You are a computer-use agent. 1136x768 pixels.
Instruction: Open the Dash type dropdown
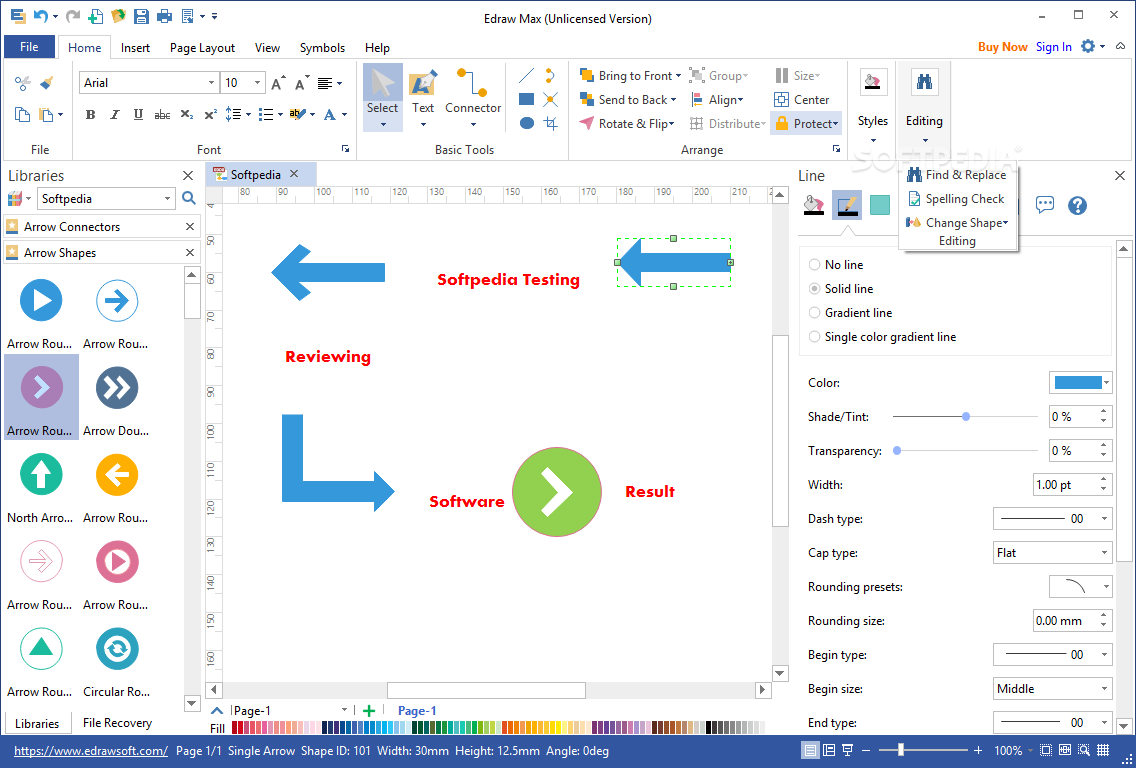pyautogui.click(x=1052, y=519)
